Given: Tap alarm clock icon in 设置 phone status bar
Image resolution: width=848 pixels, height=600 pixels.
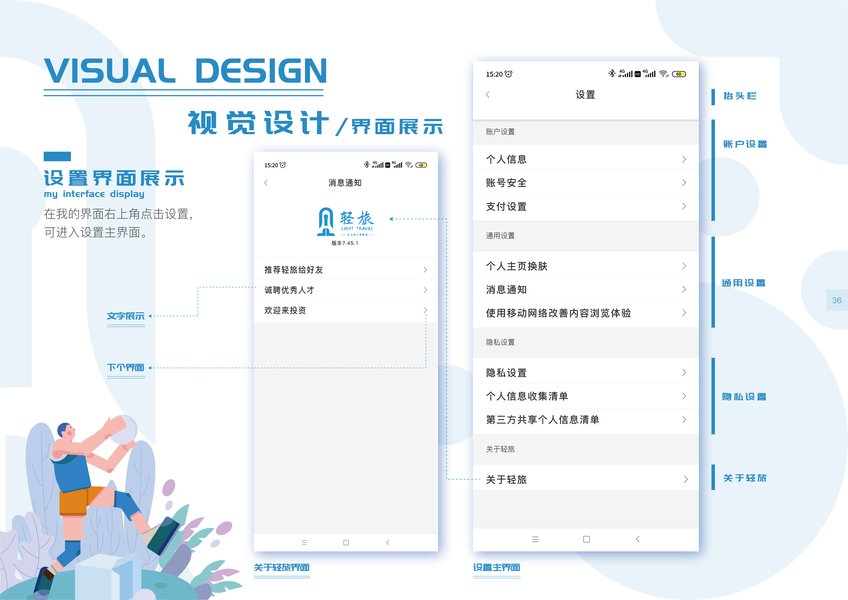Looking at the screenshot, I should coord(508,74).
